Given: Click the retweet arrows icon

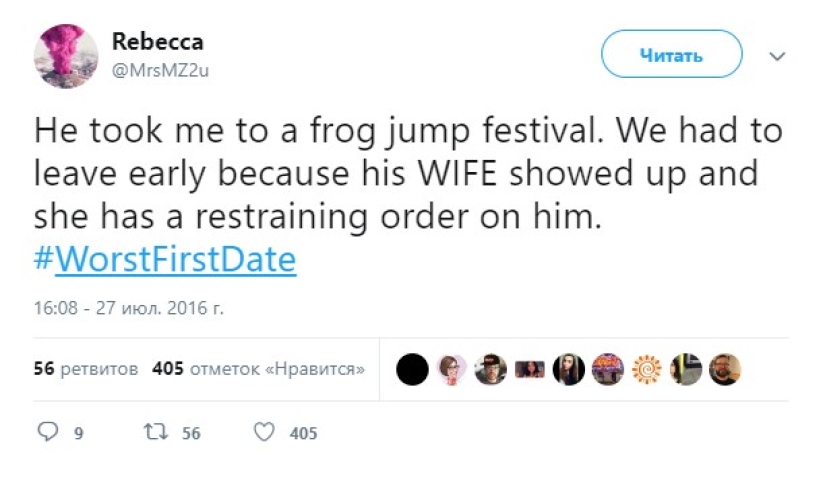Looking at the screenshot, I should (x=153, y=432).
